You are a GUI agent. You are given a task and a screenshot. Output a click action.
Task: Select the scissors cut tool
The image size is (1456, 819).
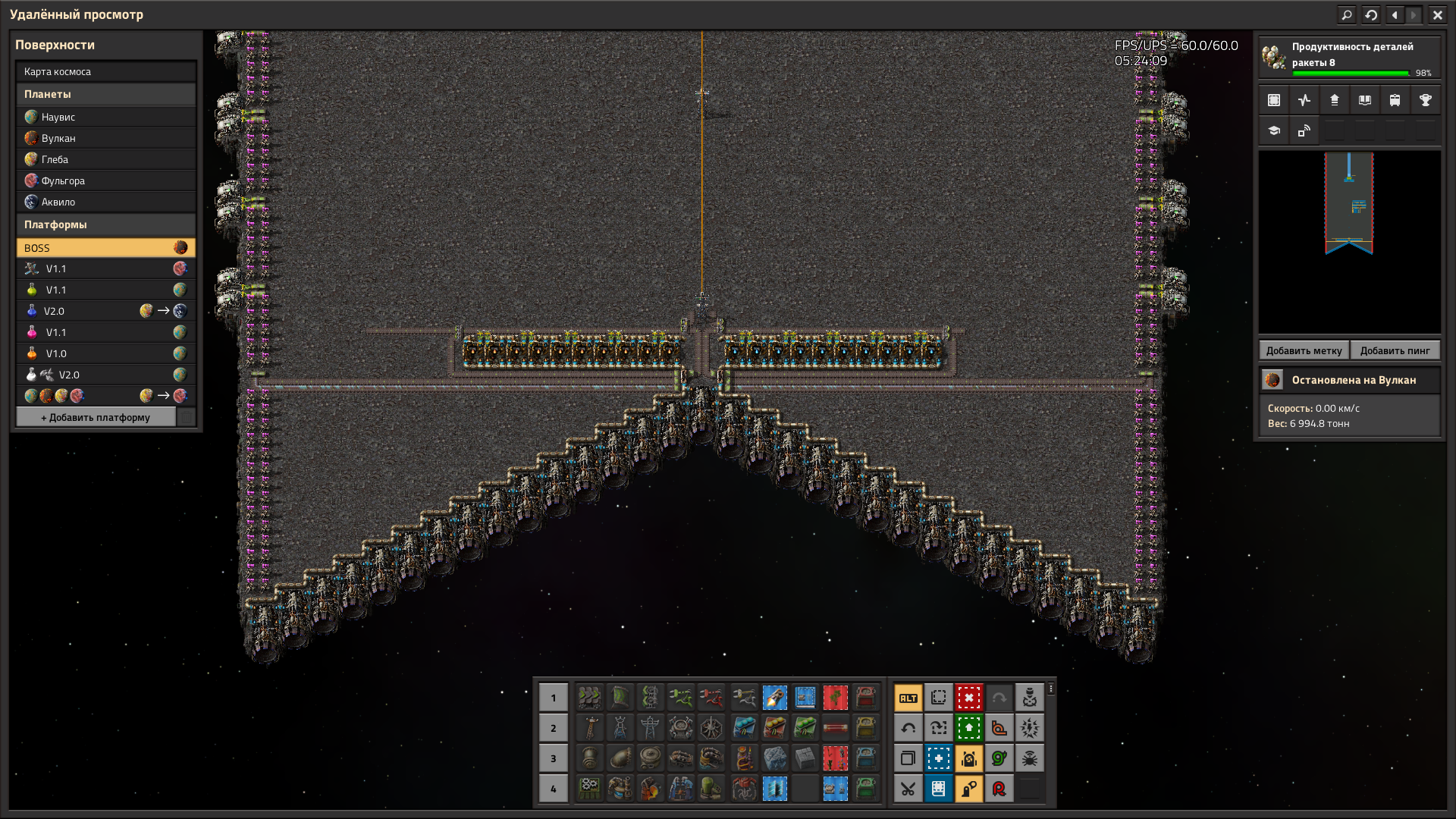908,789
